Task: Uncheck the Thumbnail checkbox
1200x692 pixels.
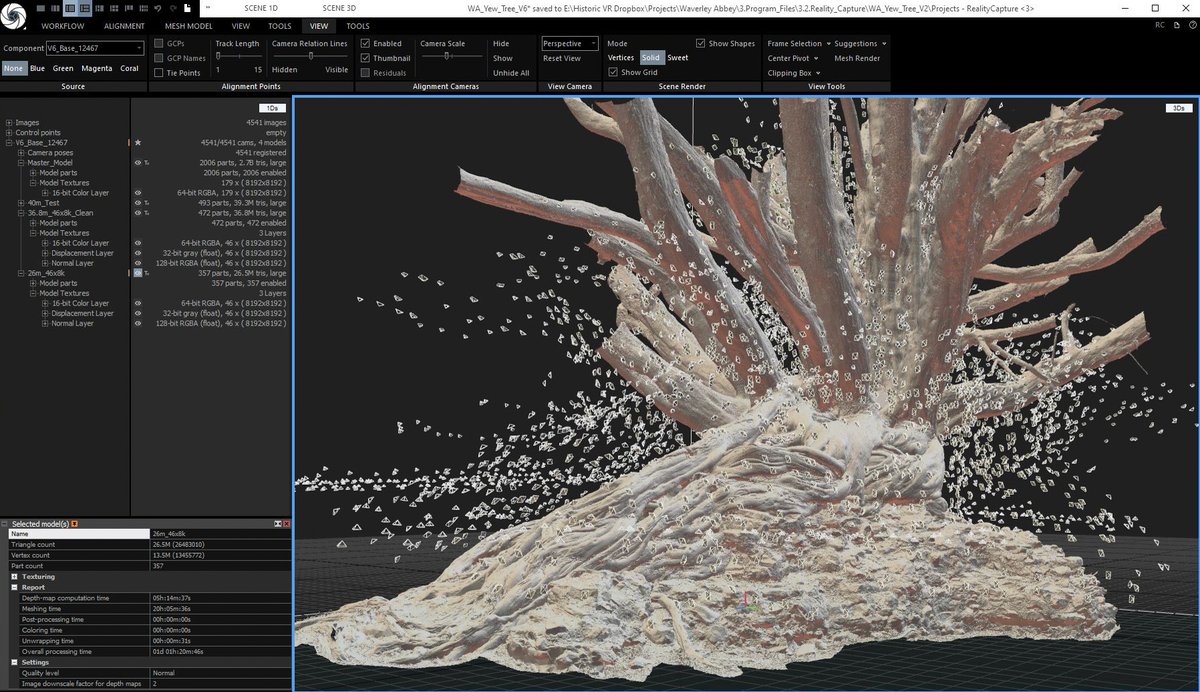Action: (365, 58)
